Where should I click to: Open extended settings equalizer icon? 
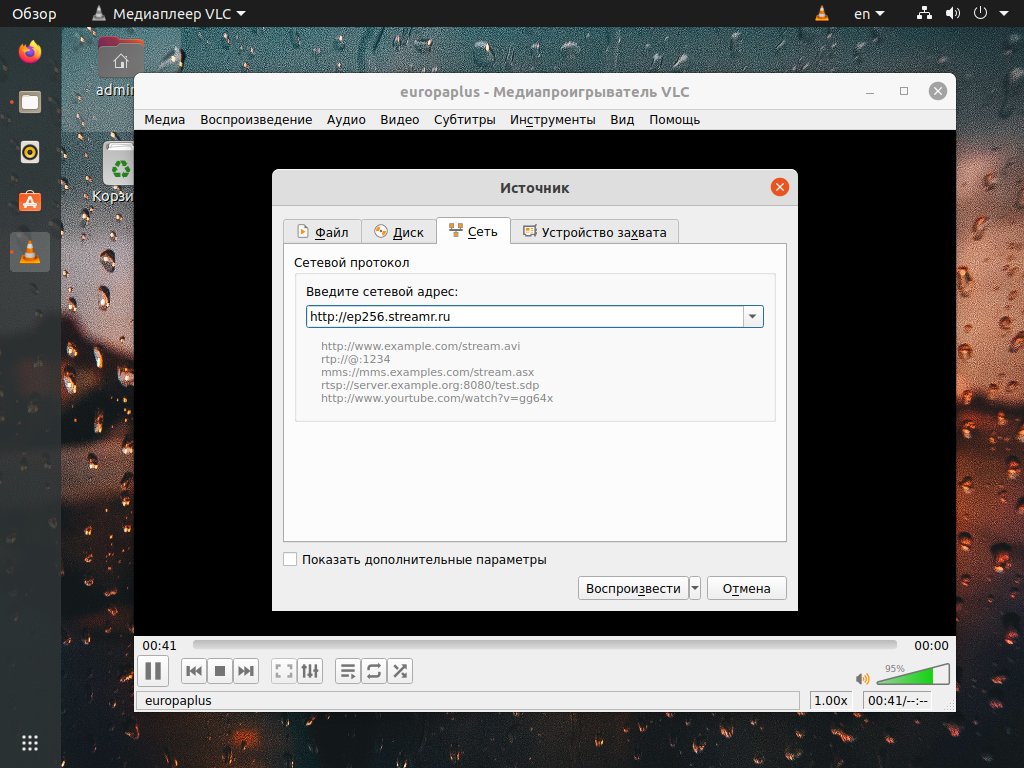310,671
